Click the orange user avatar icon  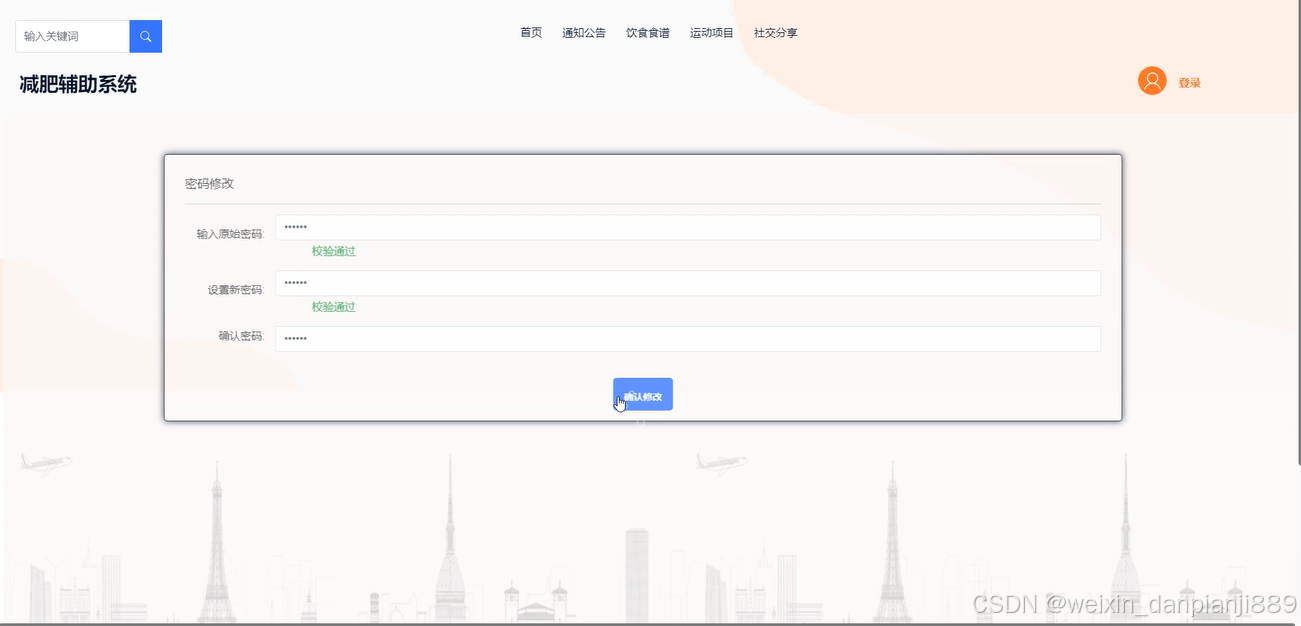[x=1152, y=81]
